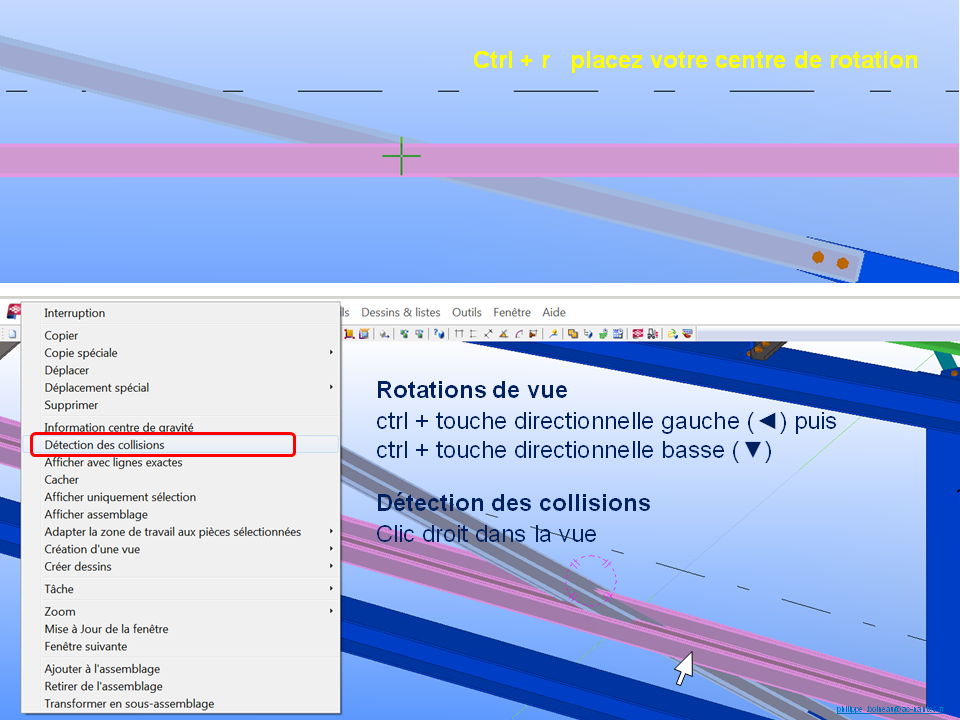Viewport: 960px width, 720px height.
Task: Choose Ajouter à l'assemblage
Action: (181, 669)
